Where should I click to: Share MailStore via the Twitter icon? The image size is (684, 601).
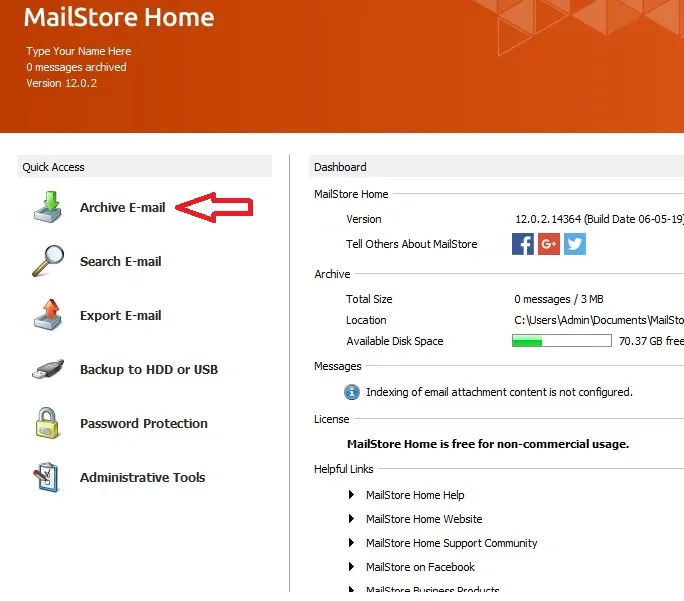click(575, 244)
